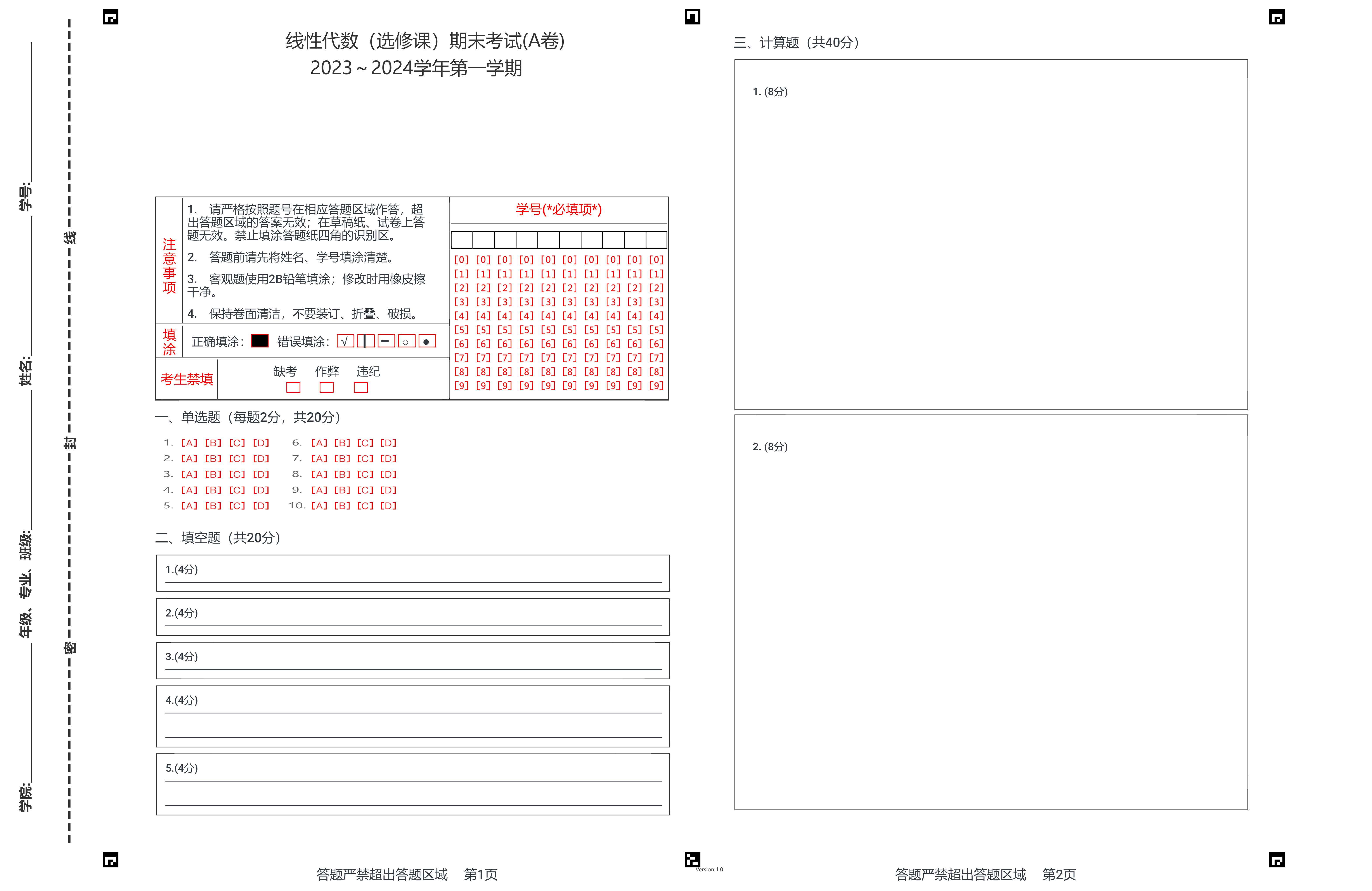Click the solid-dot wrong-fill example

(x=427, y=341)
